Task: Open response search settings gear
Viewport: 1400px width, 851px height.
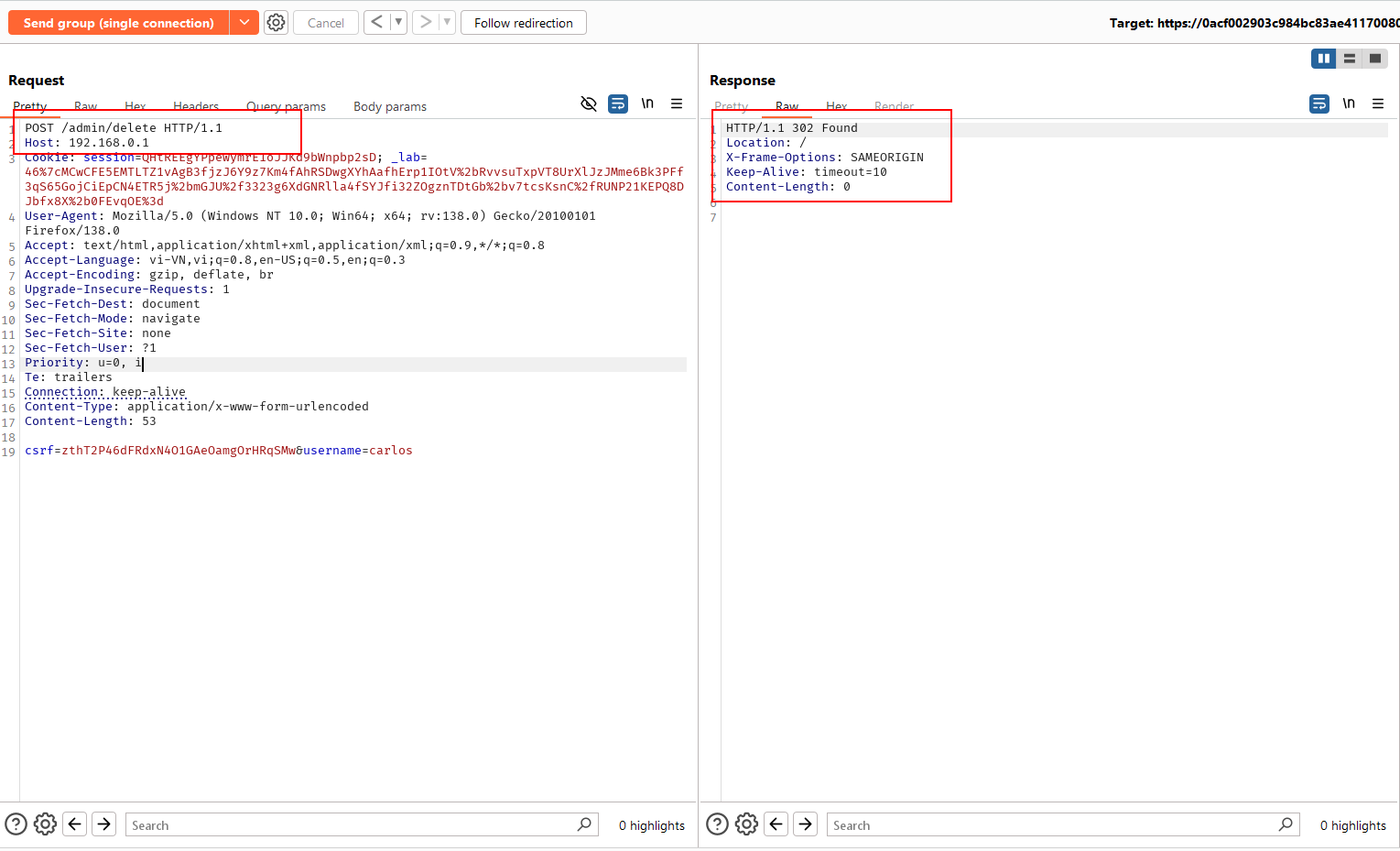Action: tap(746, 824)
